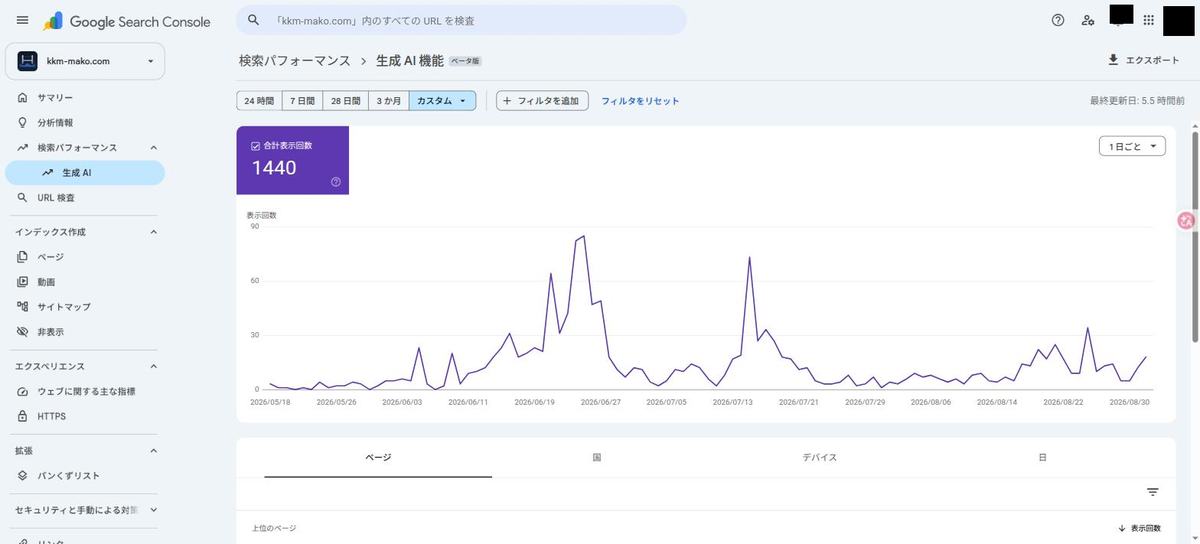Click the 2026/06/27 axis label
The height and width of the screenshot is (544, 1200).
point(601,402)
